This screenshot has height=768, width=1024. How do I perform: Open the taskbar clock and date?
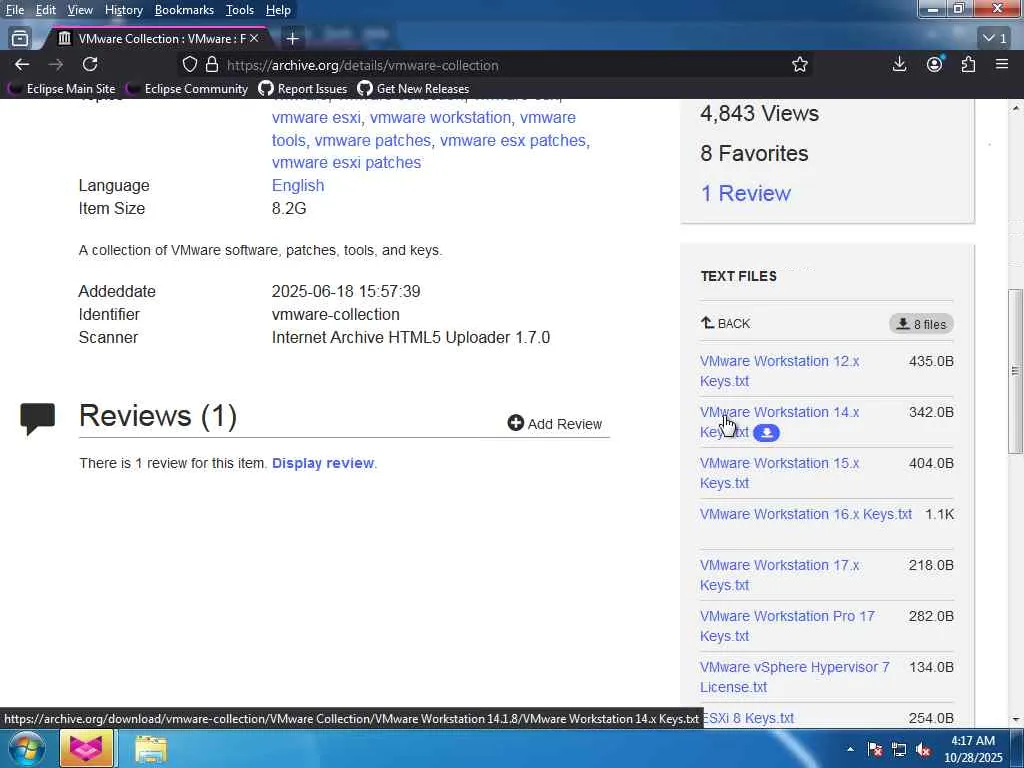(972, 749)
